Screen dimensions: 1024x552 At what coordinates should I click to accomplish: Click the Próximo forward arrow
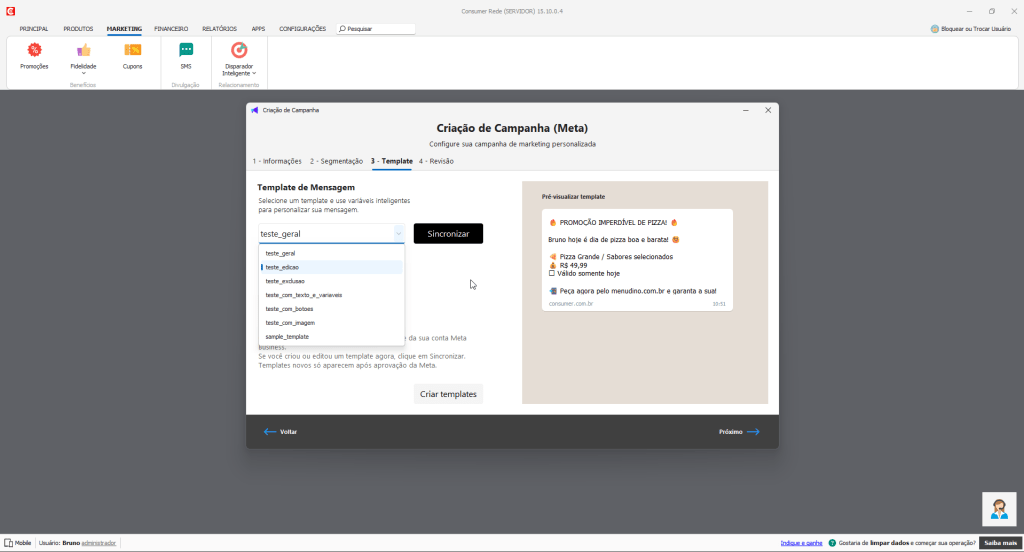coord(753,432)
